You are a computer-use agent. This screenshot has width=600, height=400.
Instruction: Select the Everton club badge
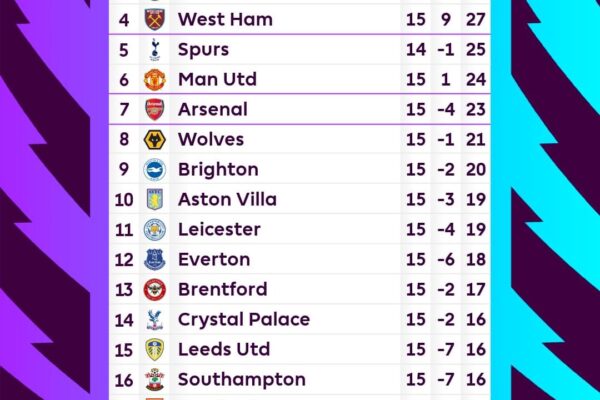point(154,259)
